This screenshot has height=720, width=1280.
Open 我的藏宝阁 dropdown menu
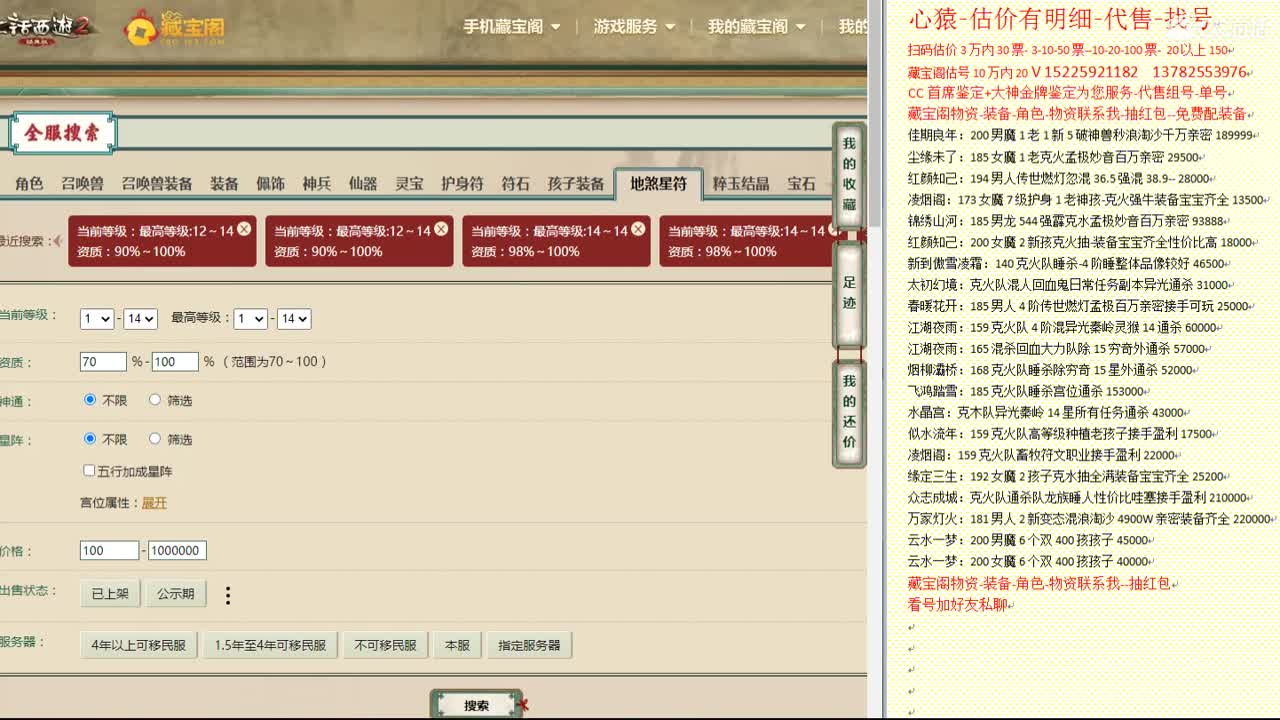tap(756, 27)
